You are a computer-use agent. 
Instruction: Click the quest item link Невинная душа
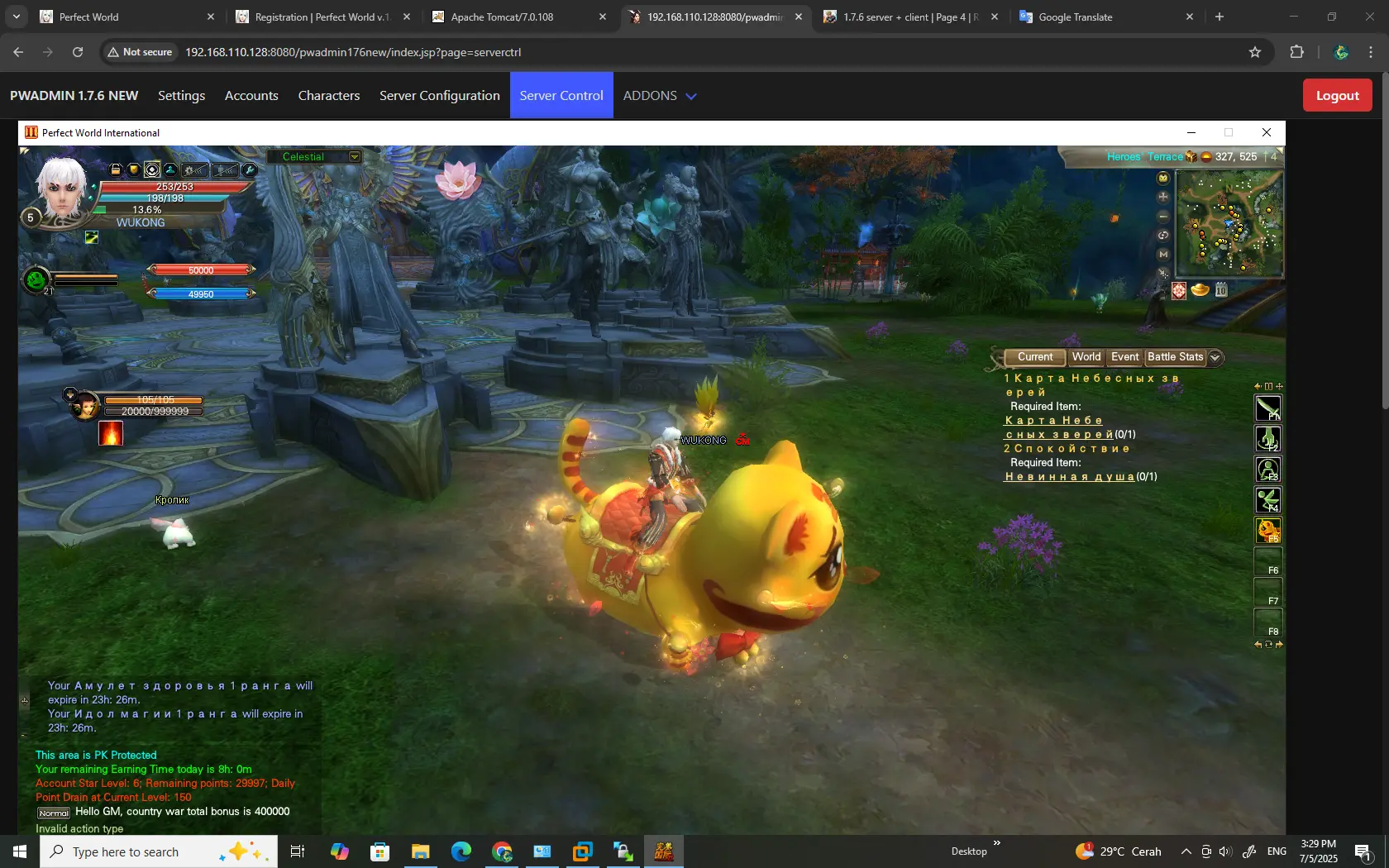tap(1070, 477)
